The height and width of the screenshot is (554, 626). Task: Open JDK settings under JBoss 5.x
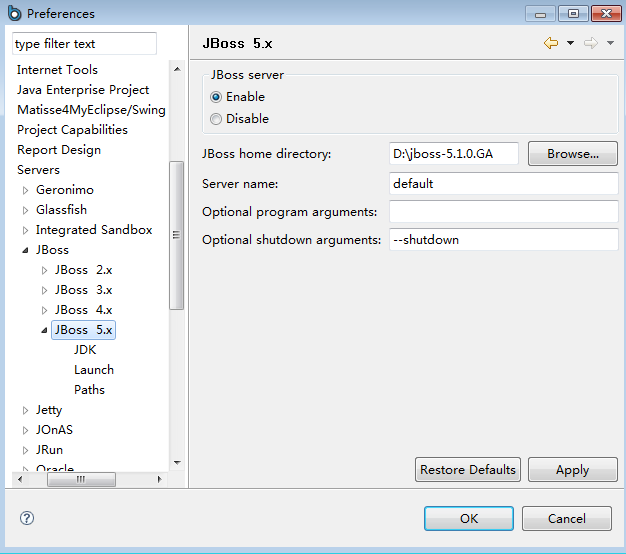(85, 350)
